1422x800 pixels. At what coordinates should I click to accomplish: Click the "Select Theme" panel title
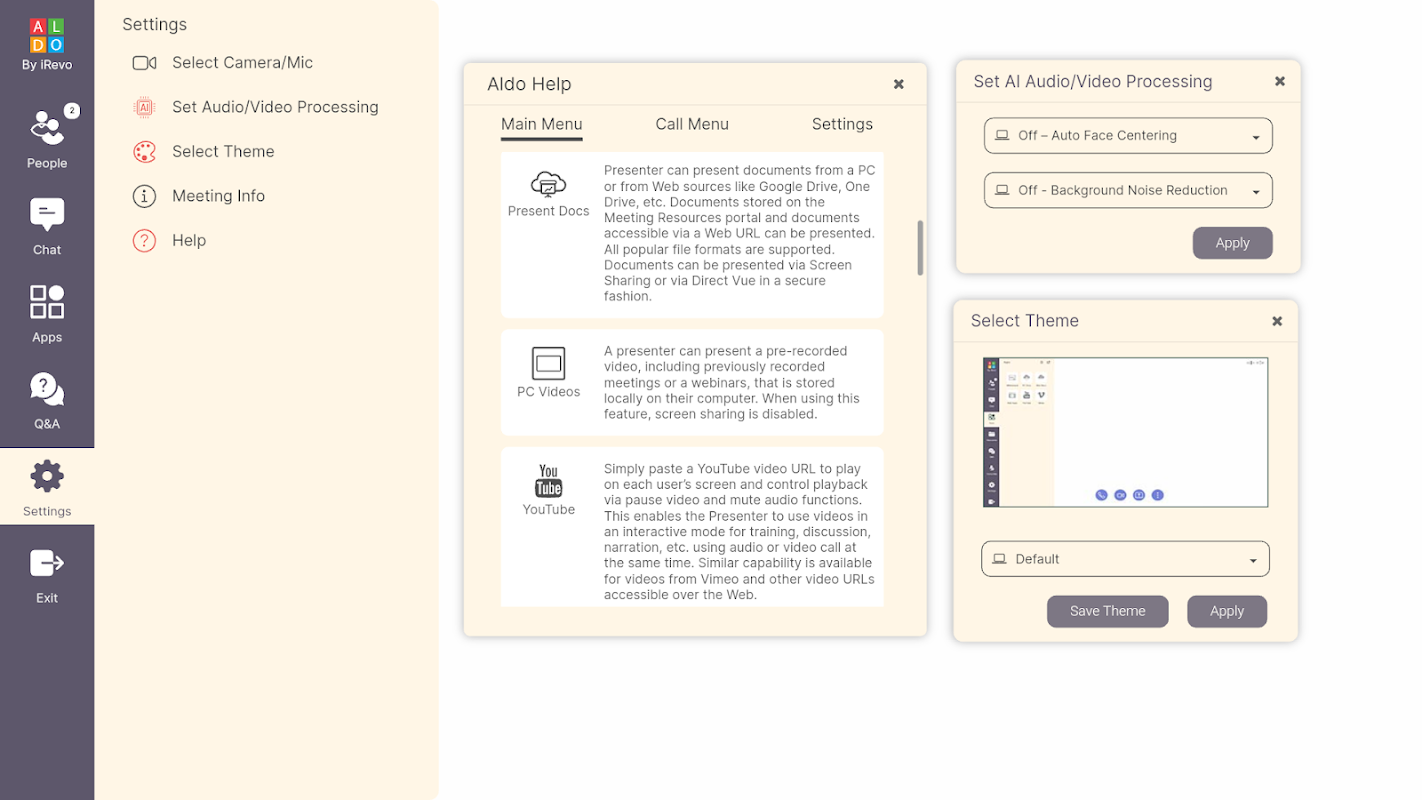[1025, 321]
